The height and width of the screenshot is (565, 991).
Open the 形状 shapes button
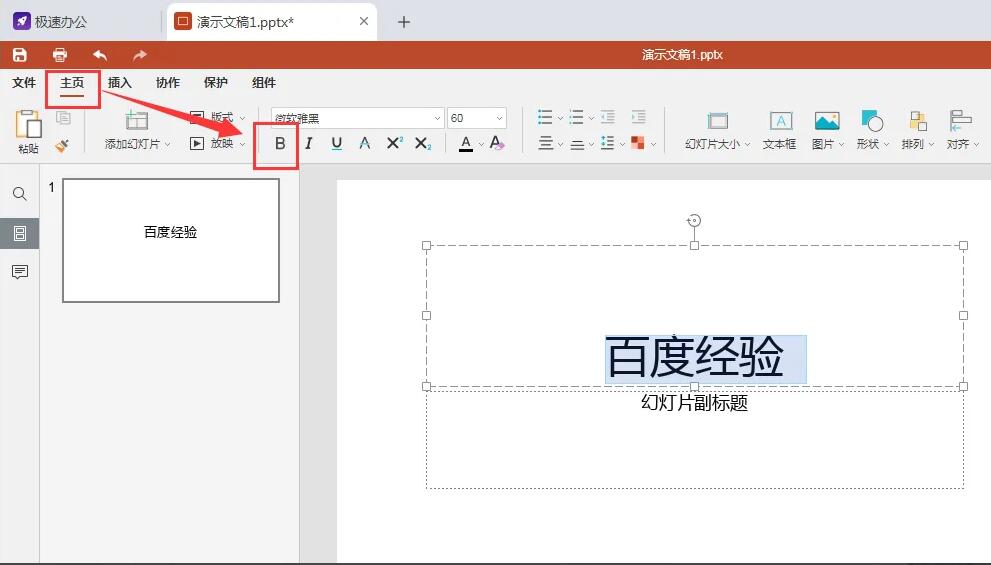872,131
